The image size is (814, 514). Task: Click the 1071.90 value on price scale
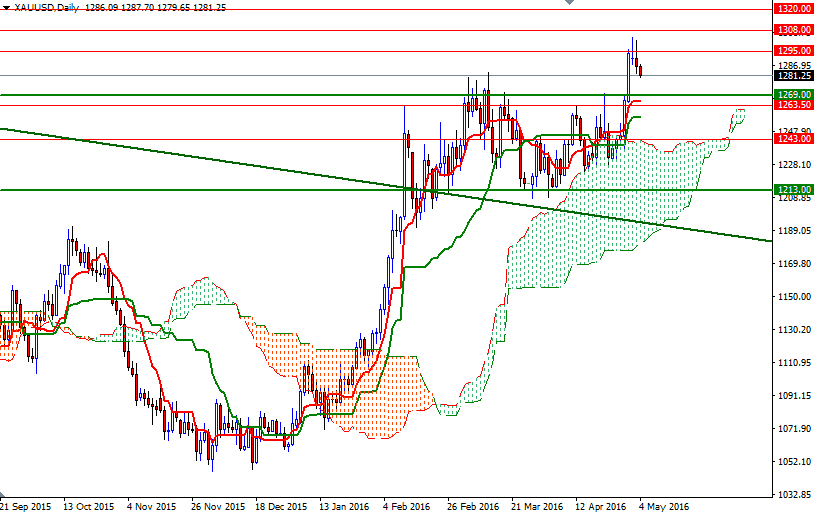(x=794, y=428)
